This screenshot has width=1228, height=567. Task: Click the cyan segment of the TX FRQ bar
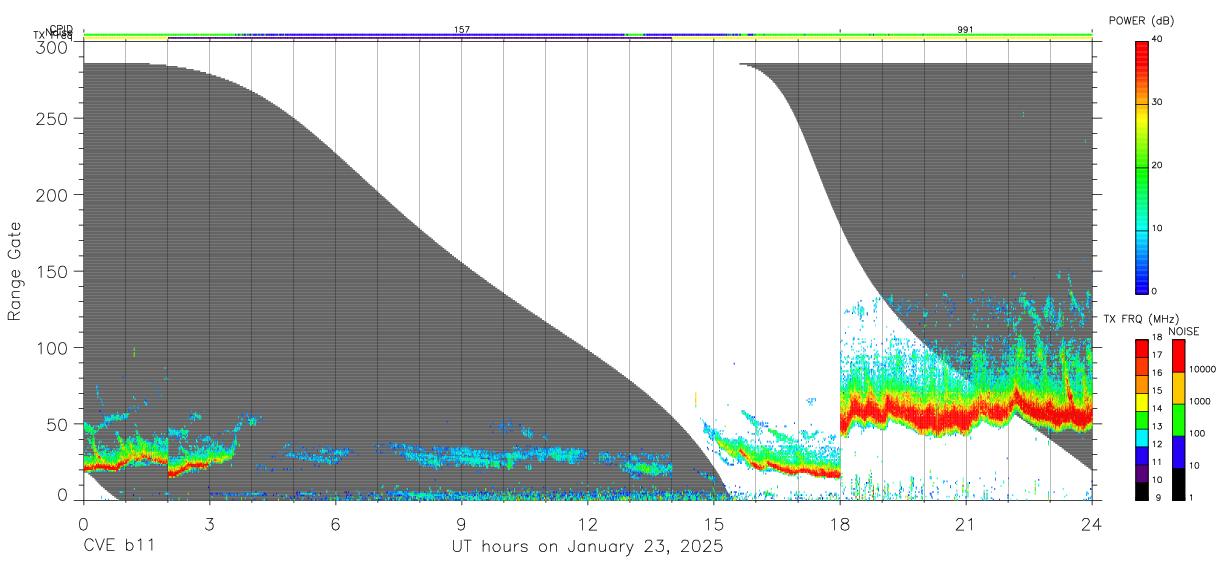pos(1141,436)
